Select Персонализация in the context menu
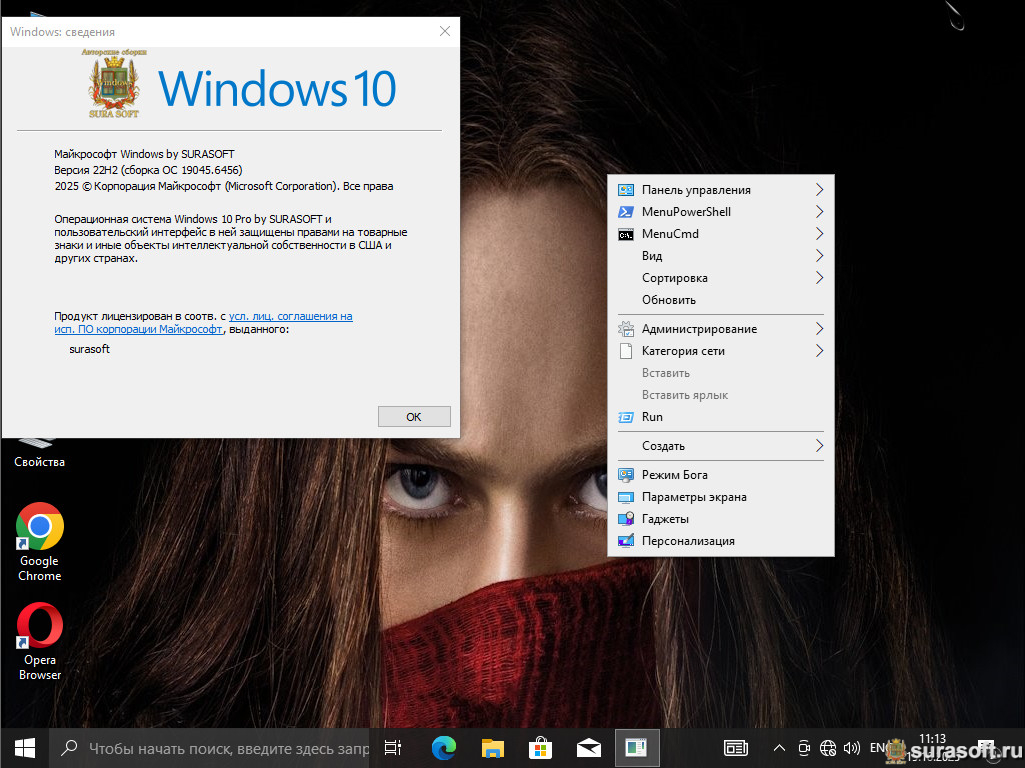Screen dimensions: 1025x768 [688, 541]
